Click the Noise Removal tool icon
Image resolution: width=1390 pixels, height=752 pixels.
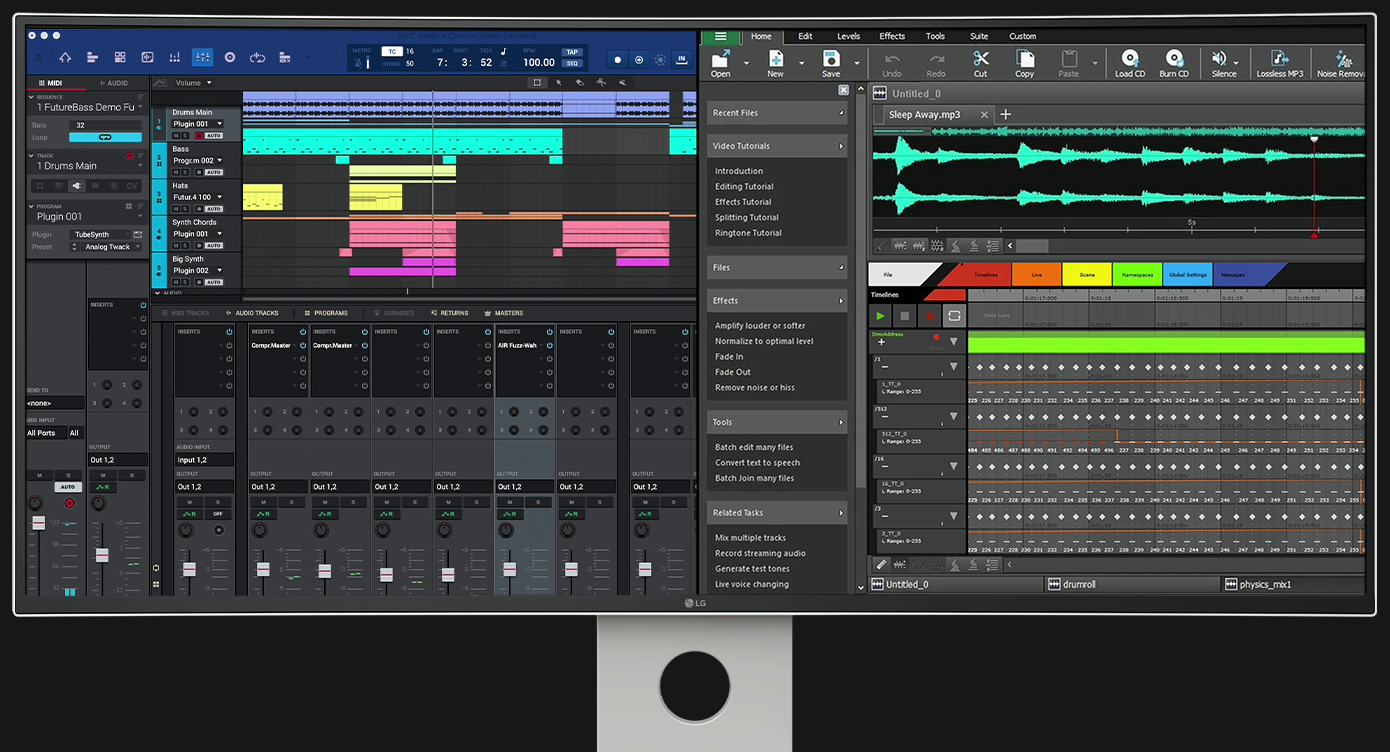tap(1343, 60)
